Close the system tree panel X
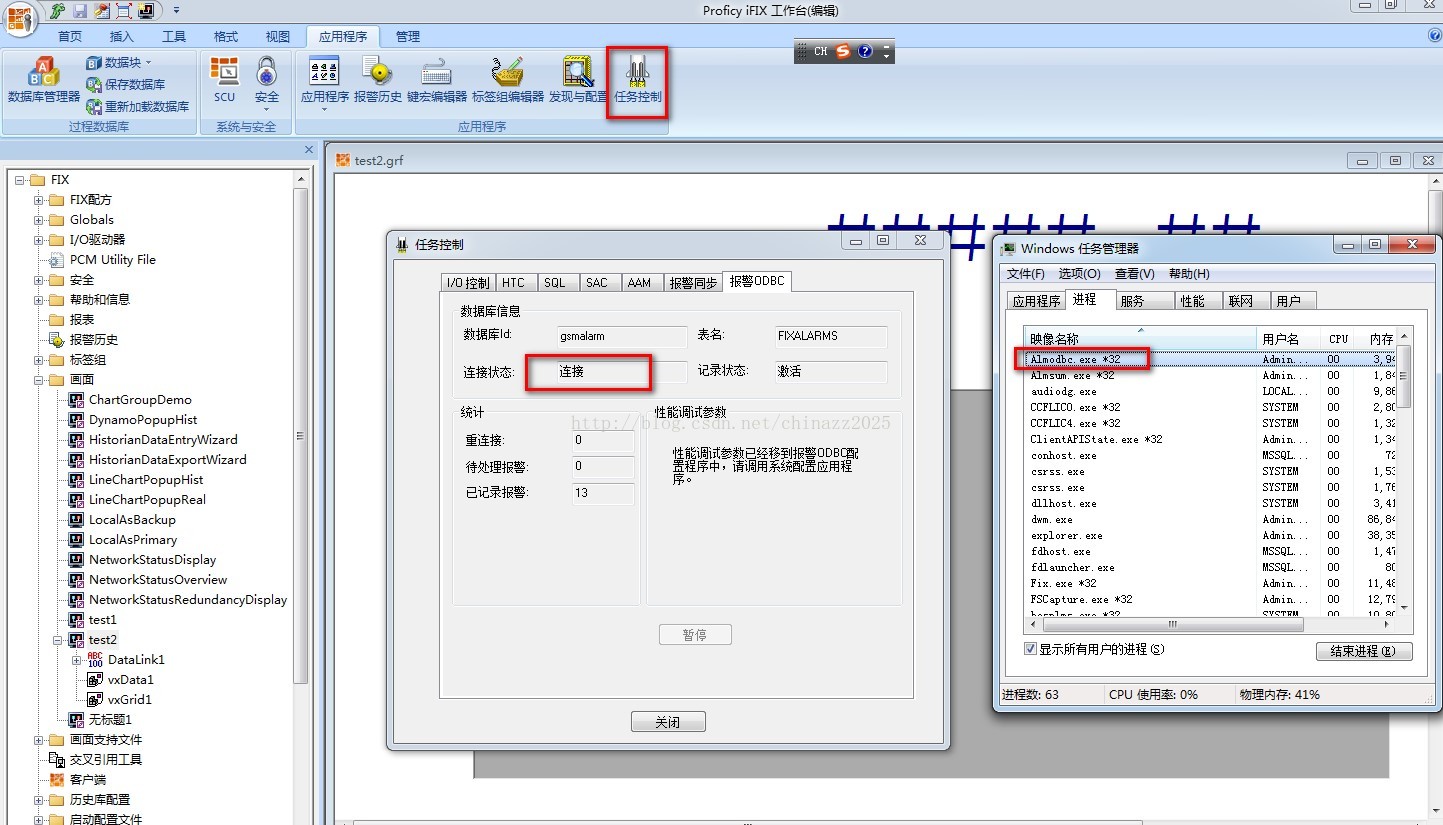The height and width of the screenshot is (825, 1443). pos(309,149)
